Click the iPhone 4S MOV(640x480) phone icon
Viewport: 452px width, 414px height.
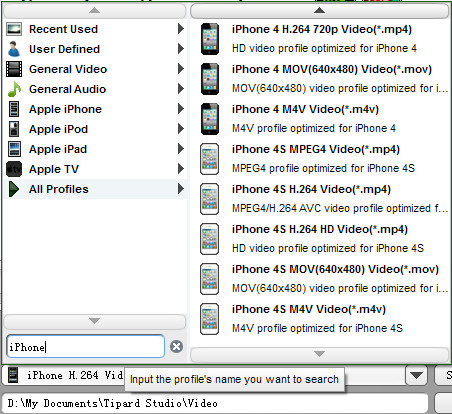(209, 279)
